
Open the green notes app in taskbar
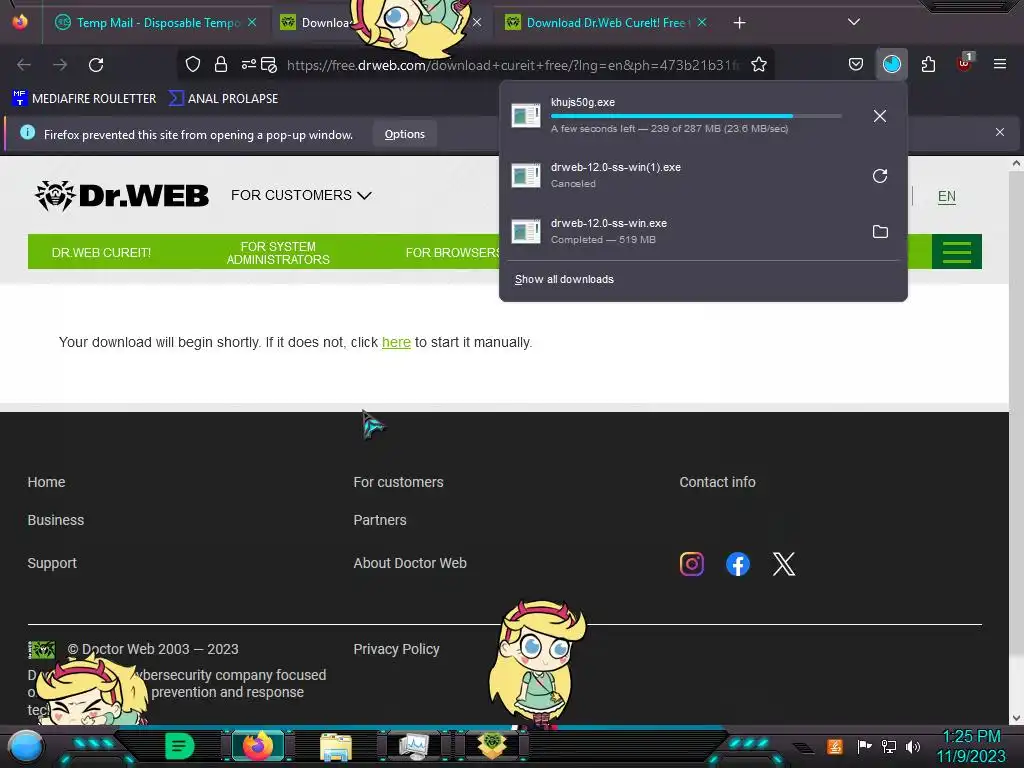pyautogui.click(x=179, y=746)
